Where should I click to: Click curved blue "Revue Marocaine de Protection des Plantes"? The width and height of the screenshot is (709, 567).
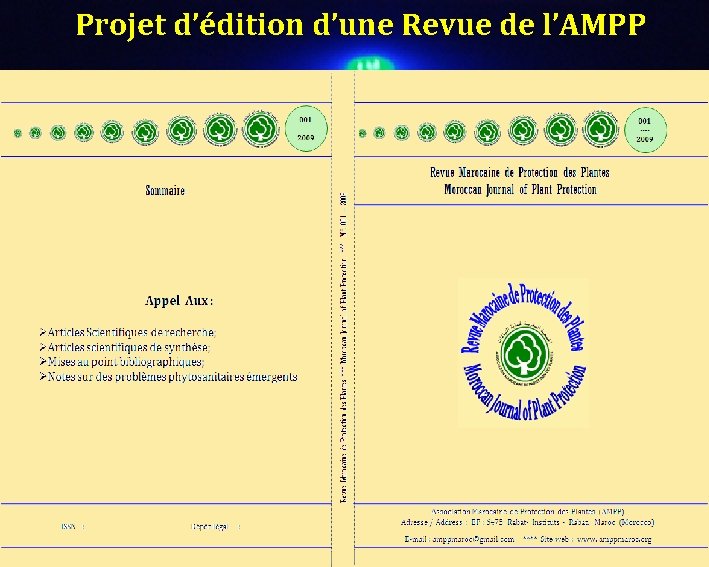point(523,317)
